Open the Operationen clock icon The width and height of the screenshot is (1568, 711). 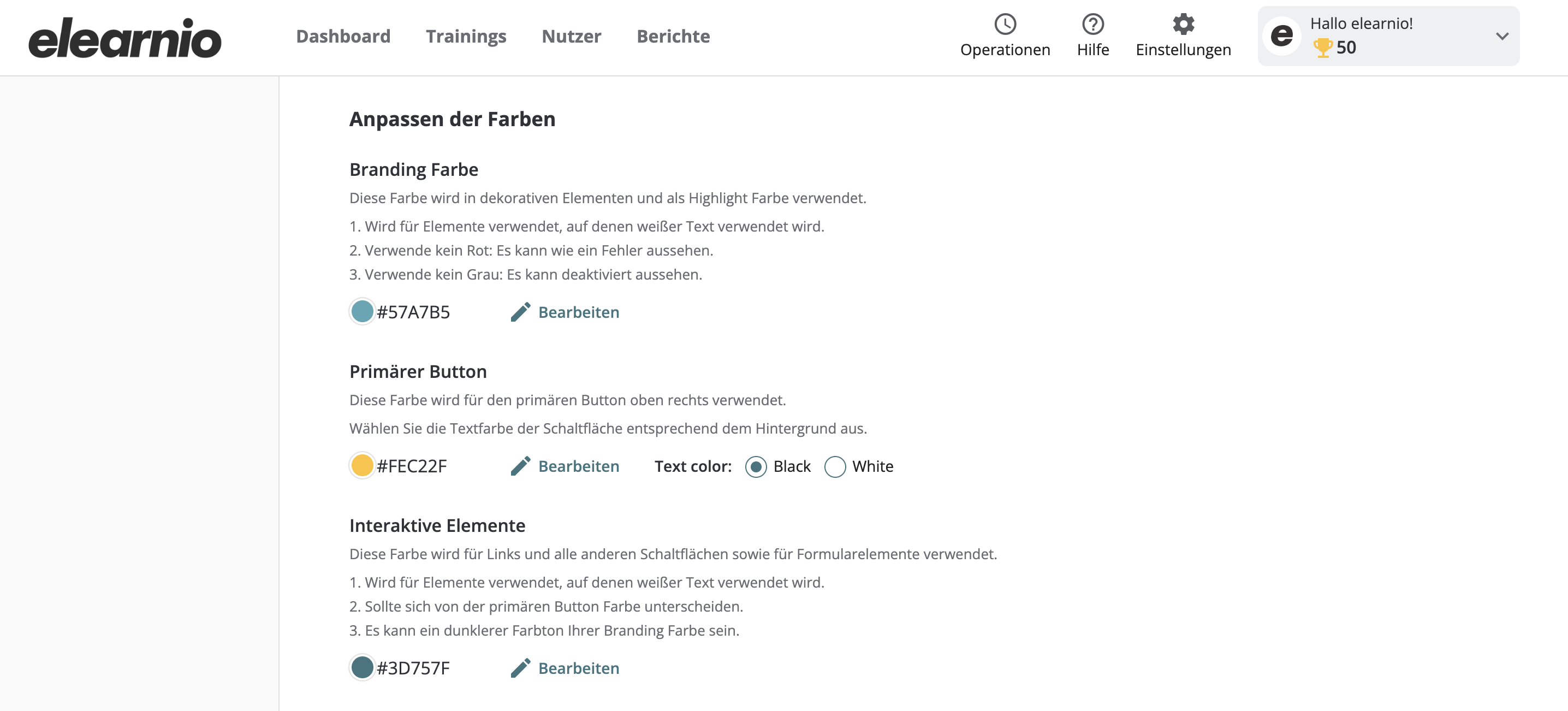1005,25
